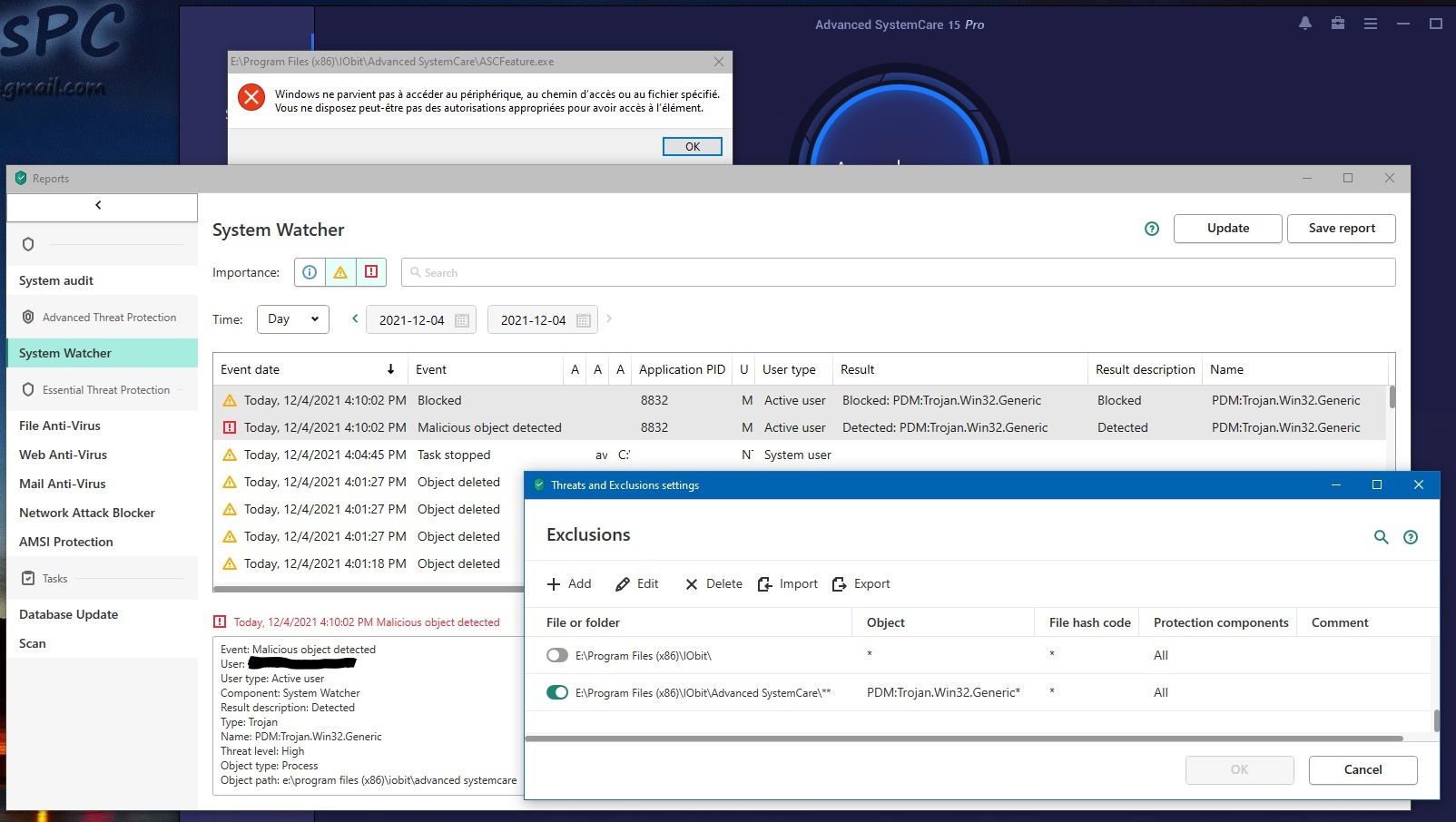Disable Advanced SystemCare folder exclusion toggle
Screen dimensions: 1456x822
click(x=557, y=692)
